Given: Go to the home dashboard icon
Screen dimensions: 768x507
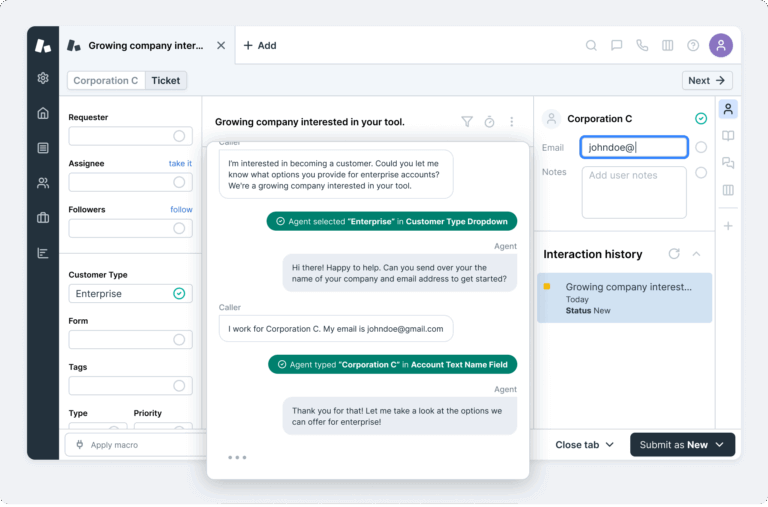Looking at the screenshot, I should (x=43, y=113).
